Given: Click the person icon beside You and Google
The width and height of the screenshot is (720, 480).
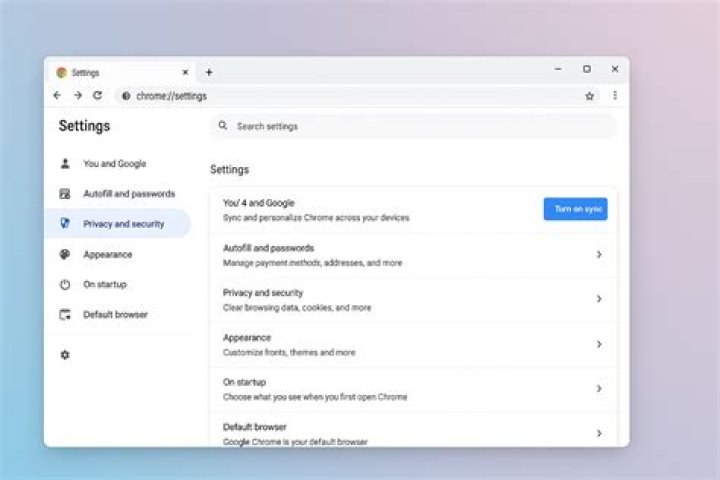Looking at the screenshot, I should (x=65, y=164).
